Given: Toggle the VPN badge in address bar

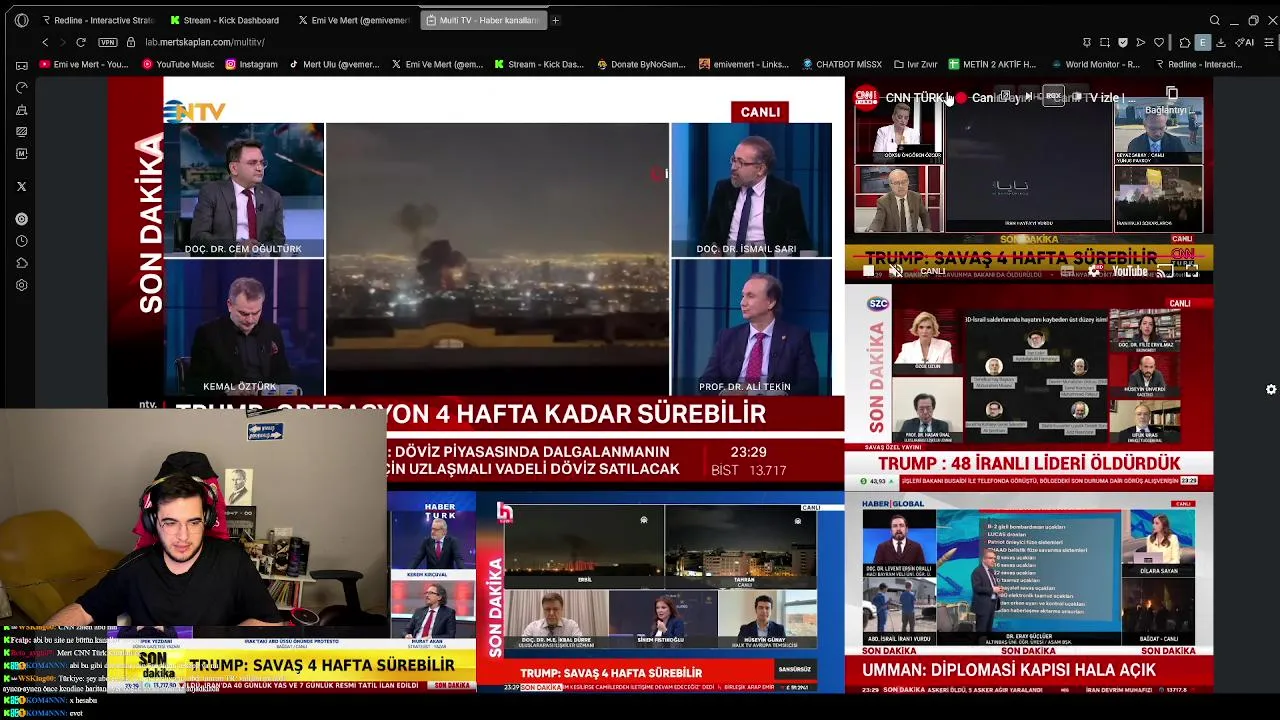Looking at the screenshot, I should tap(108, 42).
